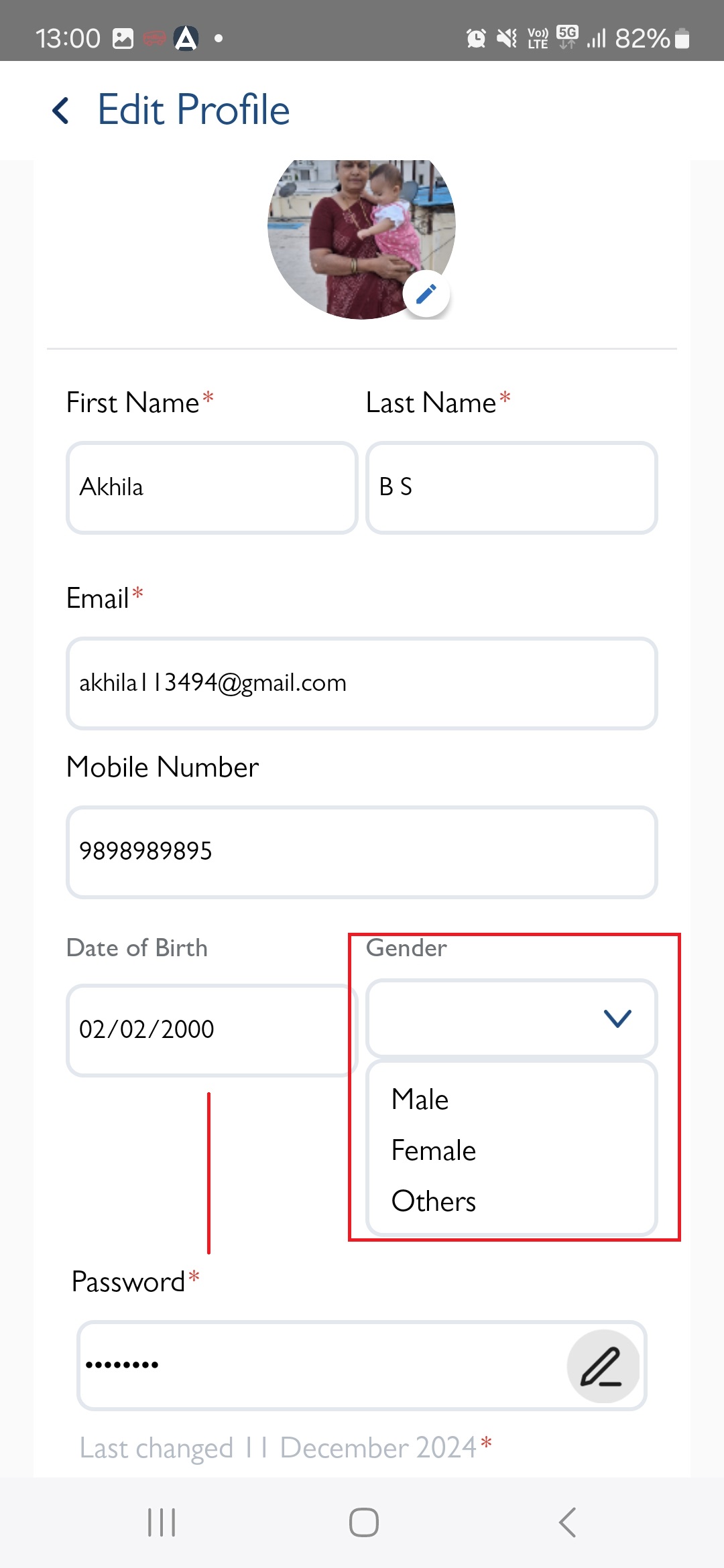Tap the alarm icon in status bar
724x1568 pixels.
click(x=476, y=38)
